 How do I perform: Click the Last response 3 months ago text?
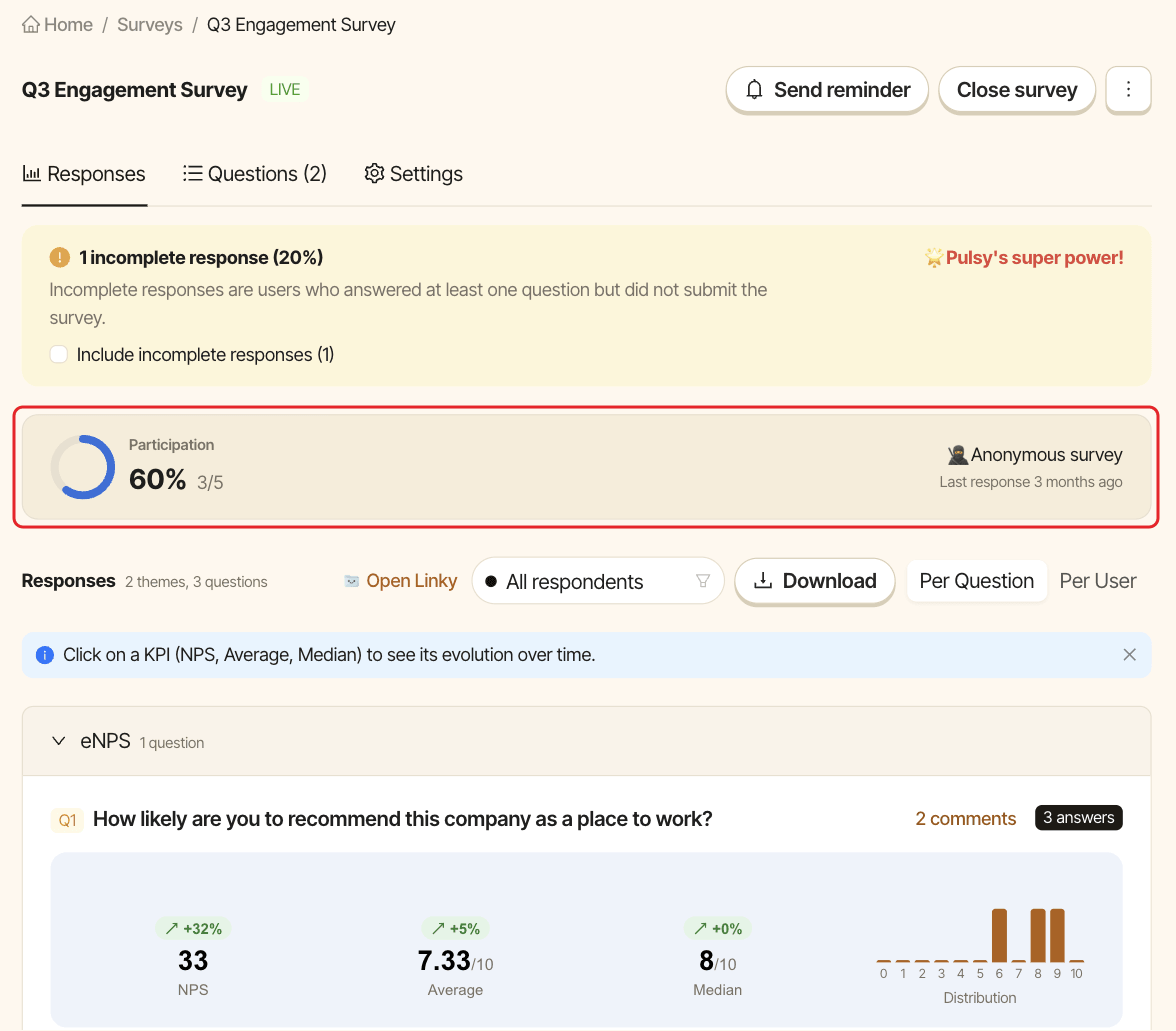[1030, 482]
